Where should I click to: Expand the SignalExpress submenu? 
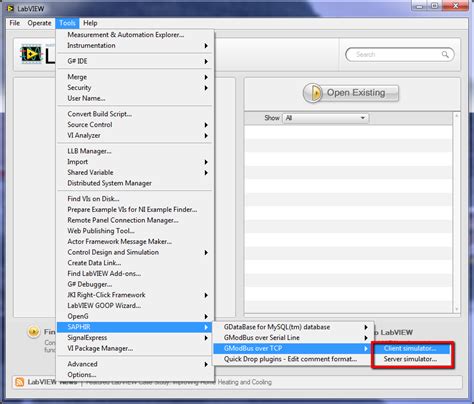135,338
